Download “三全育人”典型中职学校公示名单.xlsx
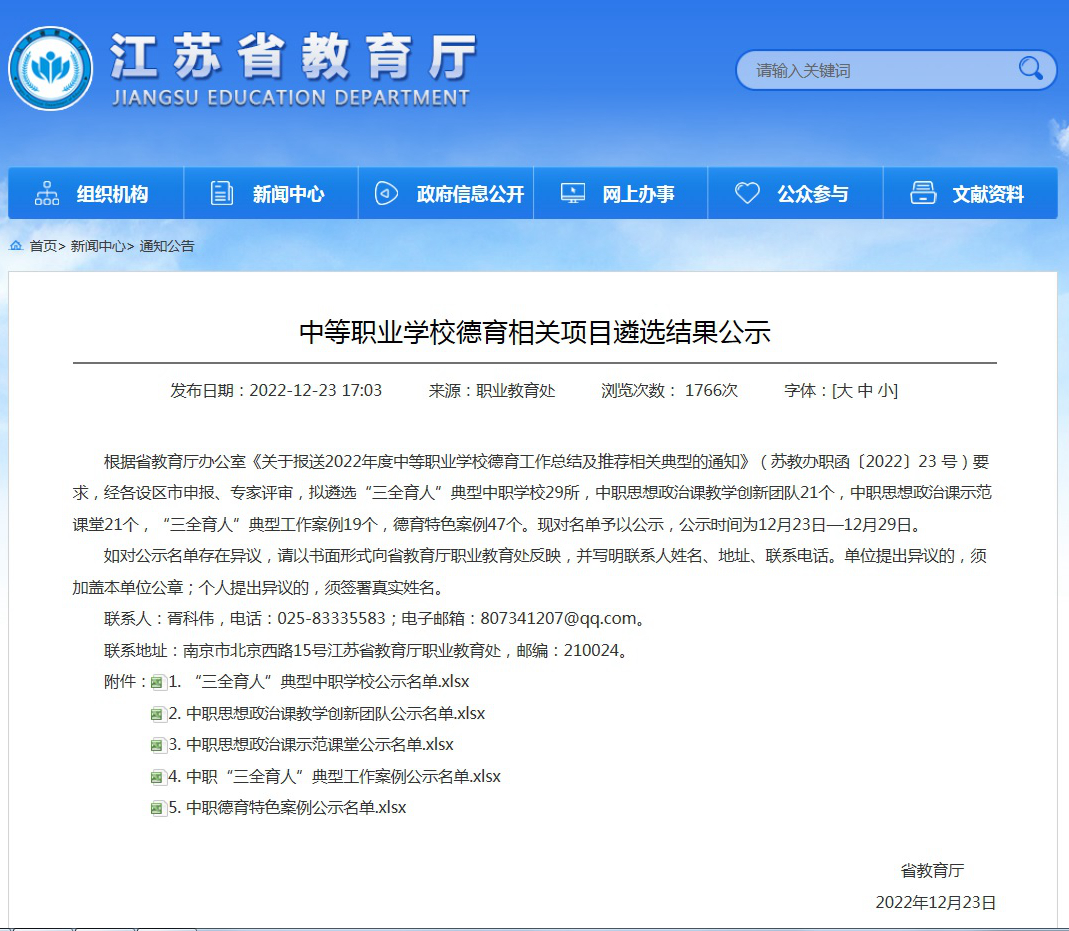 coord(319,682)
